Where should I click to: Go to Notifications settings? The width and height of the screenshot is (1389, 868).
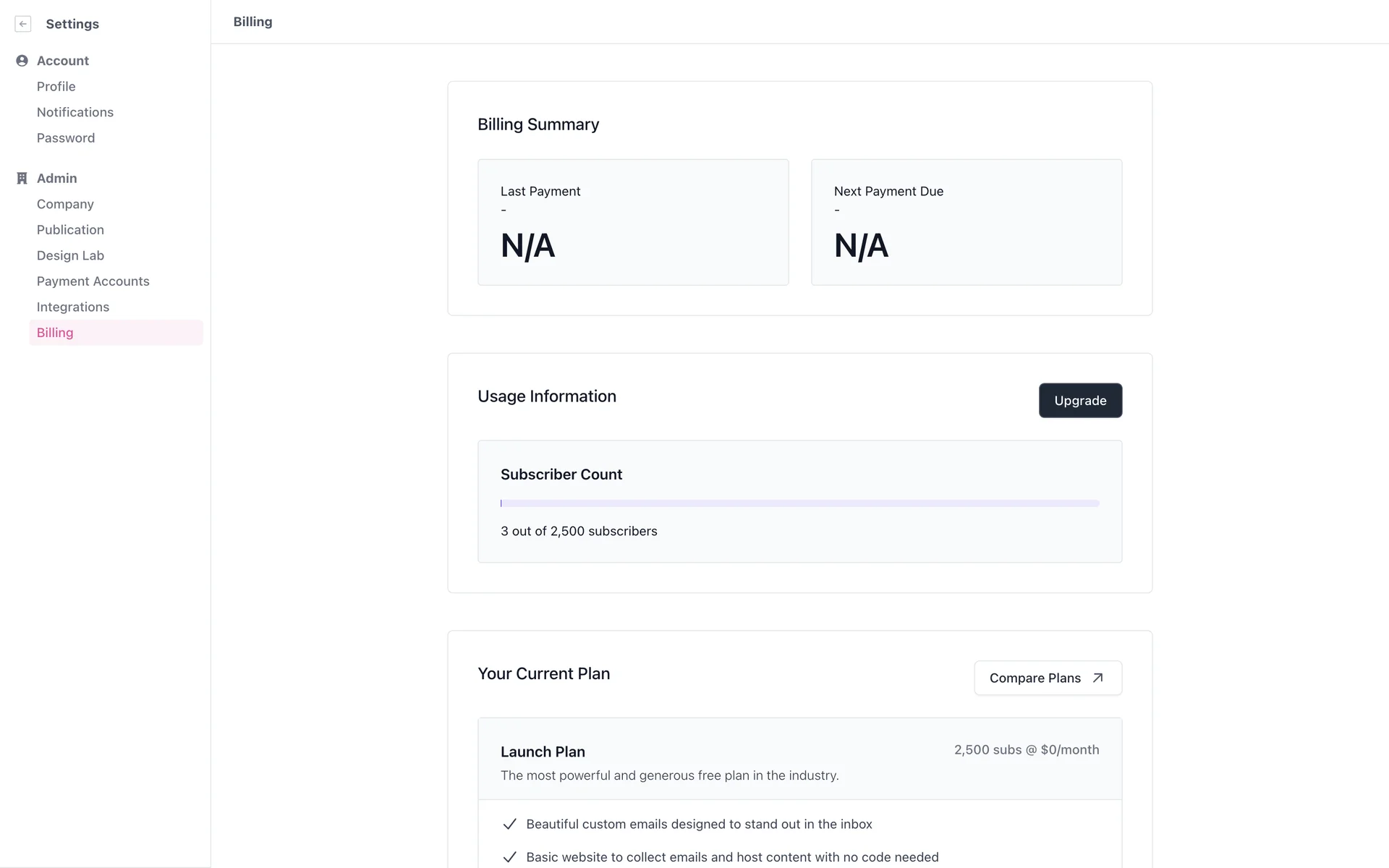pyautogui.click(x=75, y=112)
